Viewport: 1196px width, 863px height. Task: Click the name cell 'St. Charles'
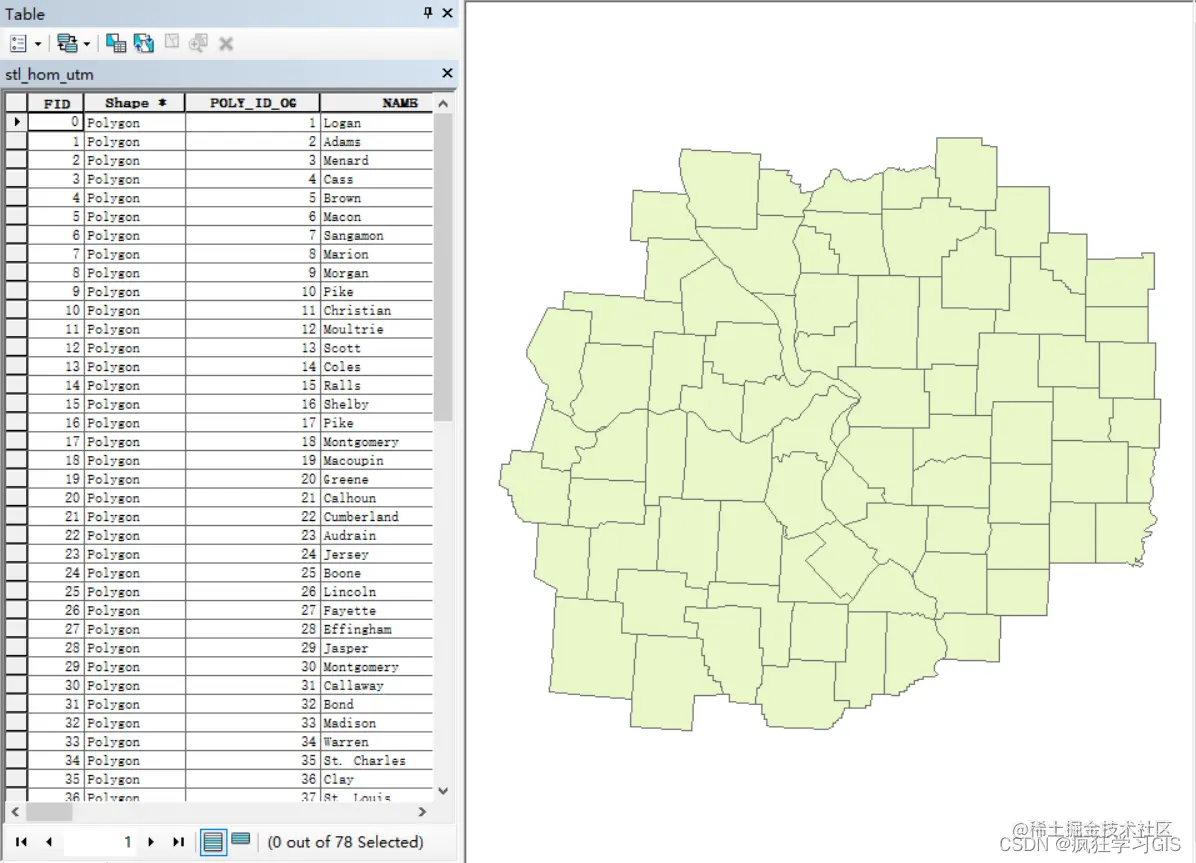click(x=376, y=761)
